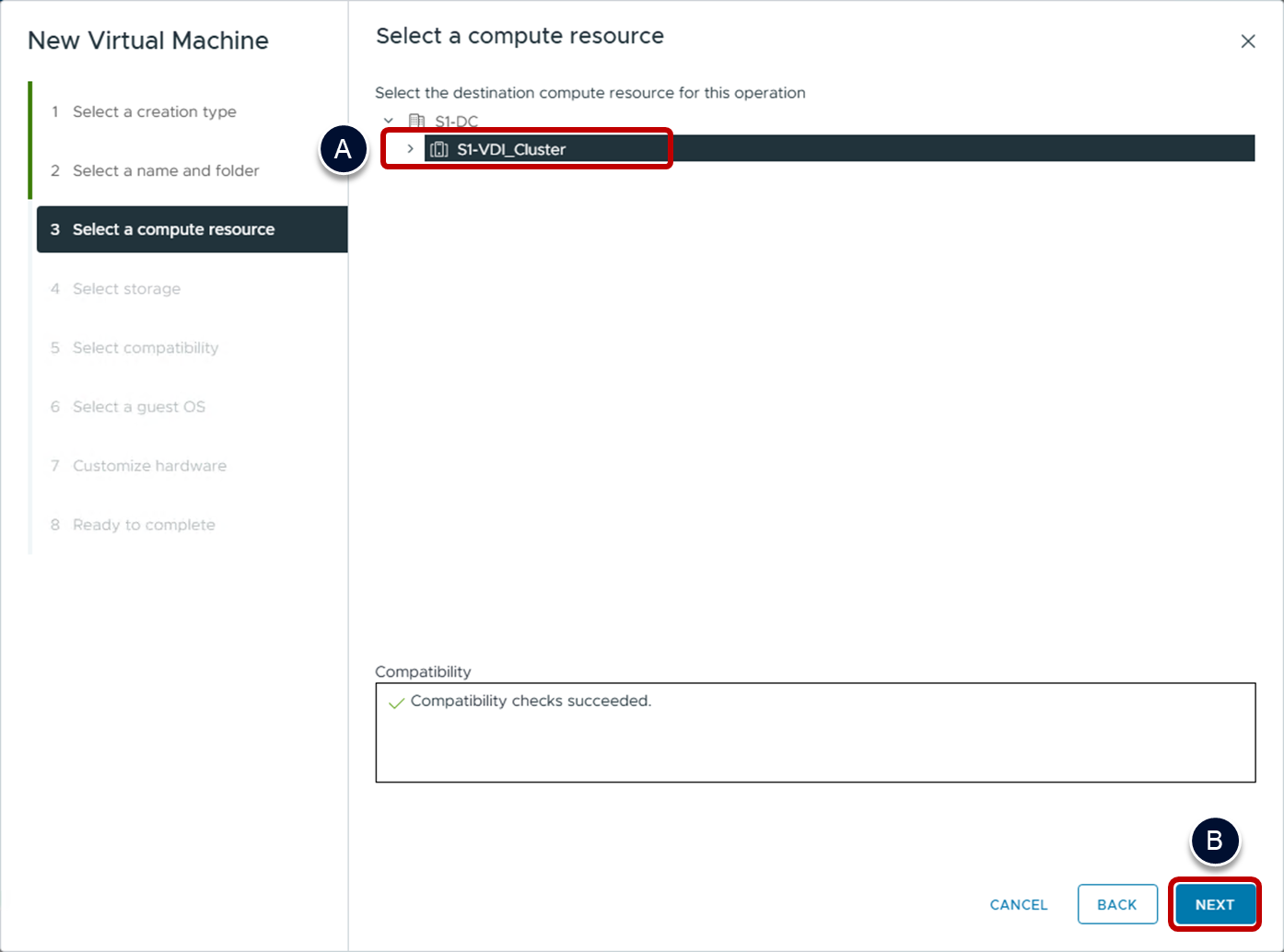Viewport: 1284px width, 952px height.
Task: Open step 8 Ready to complete
Action: tap(144, 524)
